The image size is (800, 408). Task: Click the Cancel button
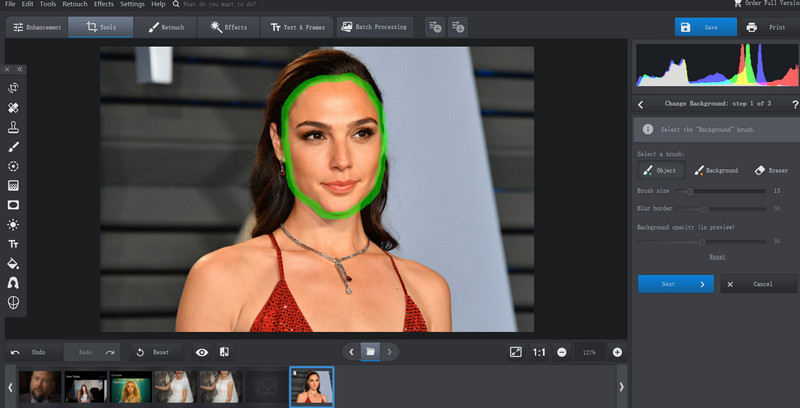click(x=758, y=284)
